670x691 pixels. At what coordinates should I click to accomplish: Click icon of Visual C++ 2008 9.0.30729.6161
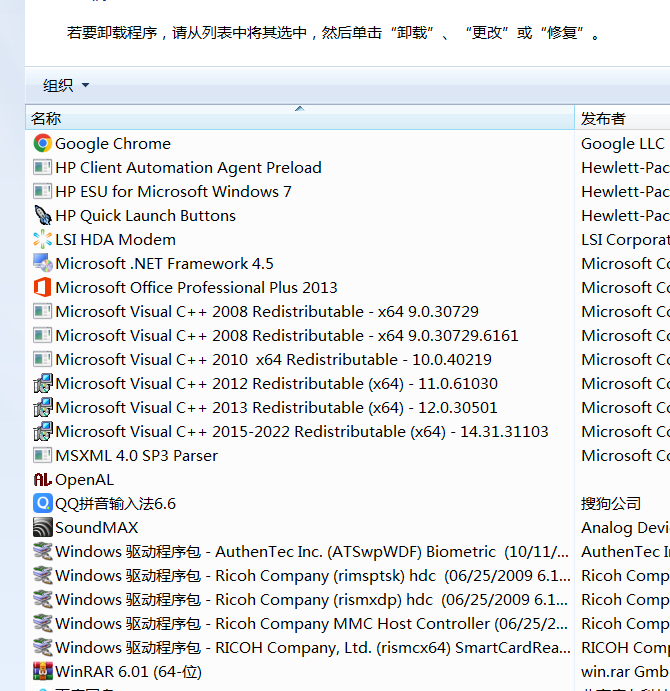click(x=42, y=335)
